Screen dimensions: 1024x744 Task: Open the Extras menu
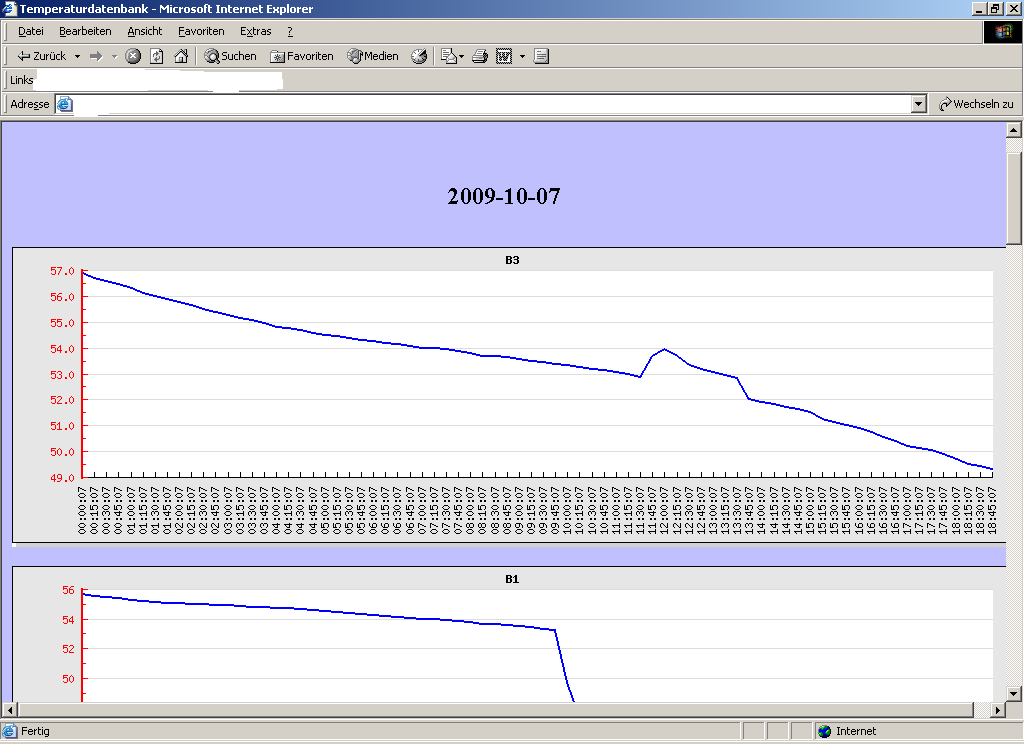pyautogui.click(x=255, y=31)
